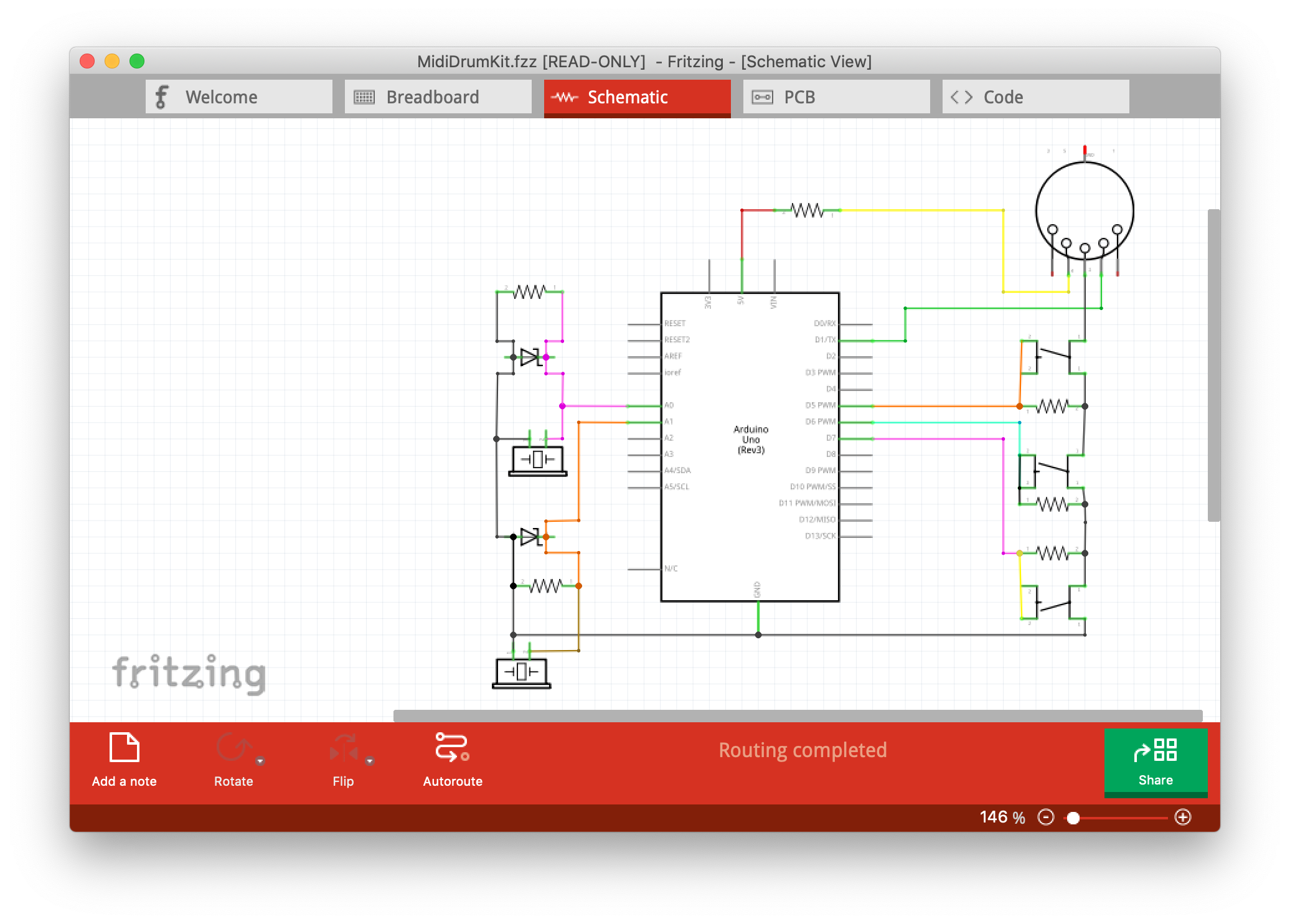Switch to the Welcome tab
The image size is (1290, 924).
point(238,97)
